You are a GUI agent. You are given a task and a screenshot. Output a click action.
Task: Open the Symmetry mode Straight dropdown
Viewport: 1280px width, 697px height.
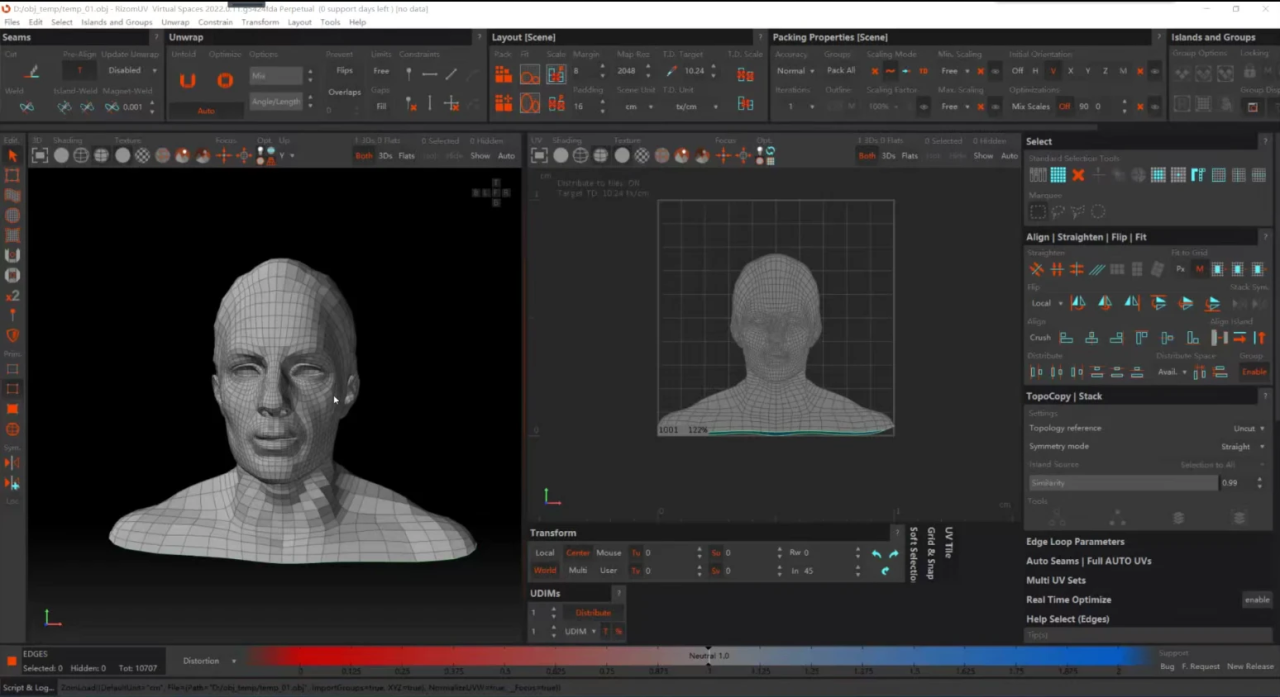pyautogui.click(x=1241, y=446)
